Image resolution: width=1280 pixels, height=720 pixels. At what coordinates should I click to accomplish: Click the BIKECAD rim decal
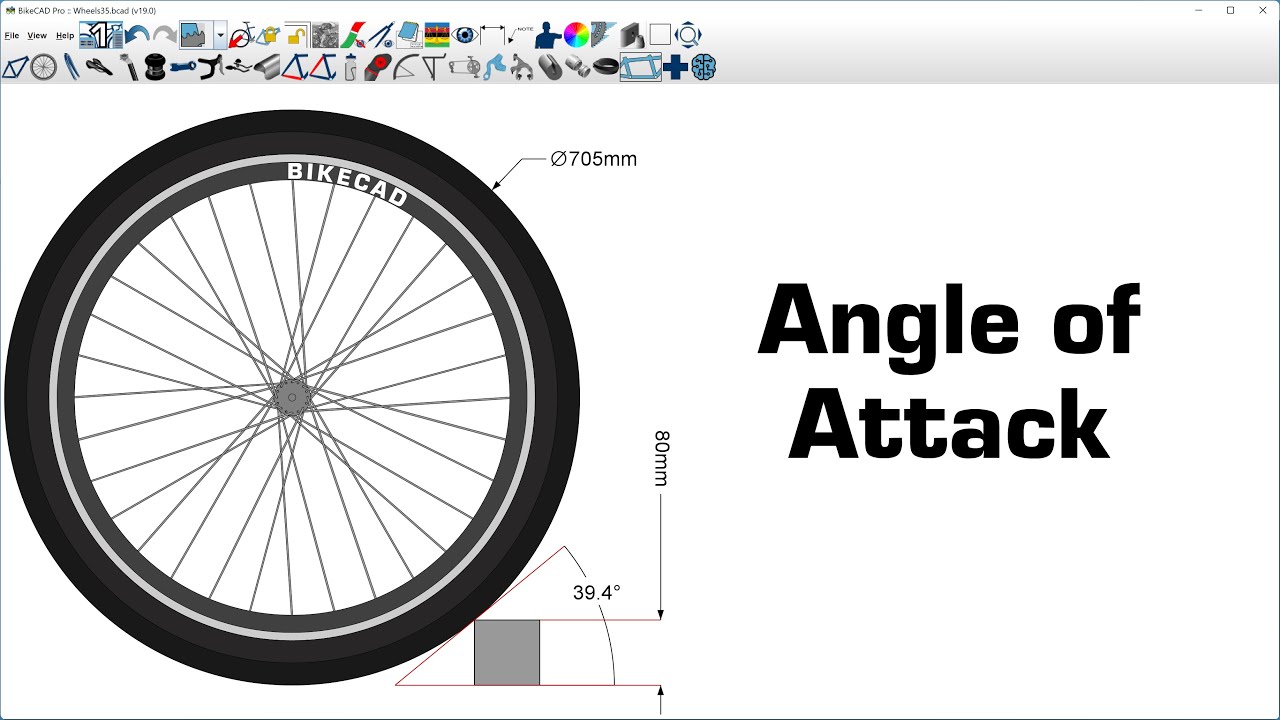347,184
